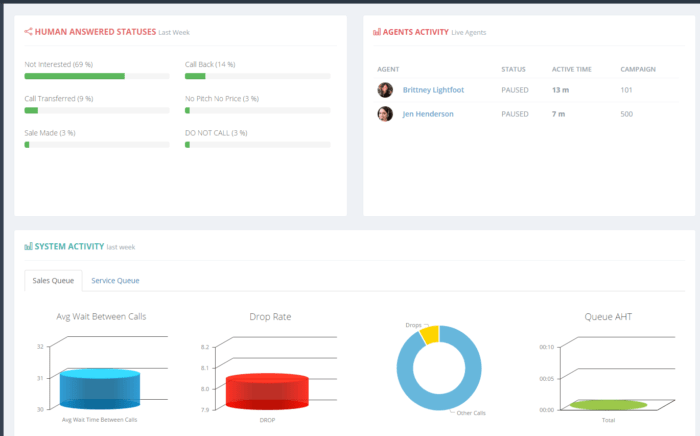Click the Sale Made (3 %) label
Screen dimensions: 700x436
[50, 133]
